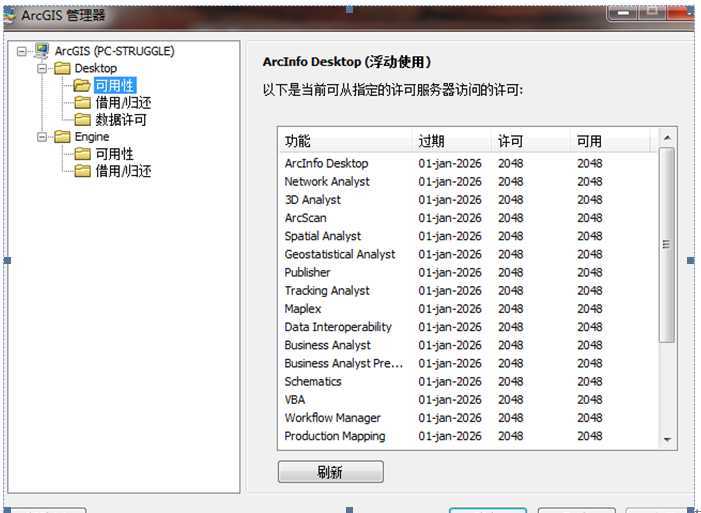Select the Desktop tree label

96,68
